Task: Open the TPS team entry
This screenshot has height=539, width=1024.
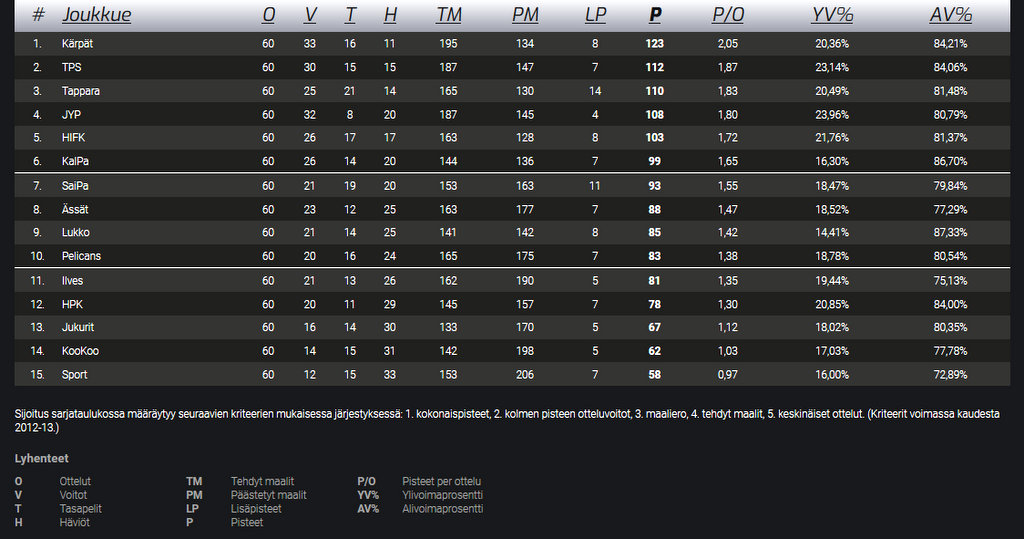Action: click(x=72, y=67)
